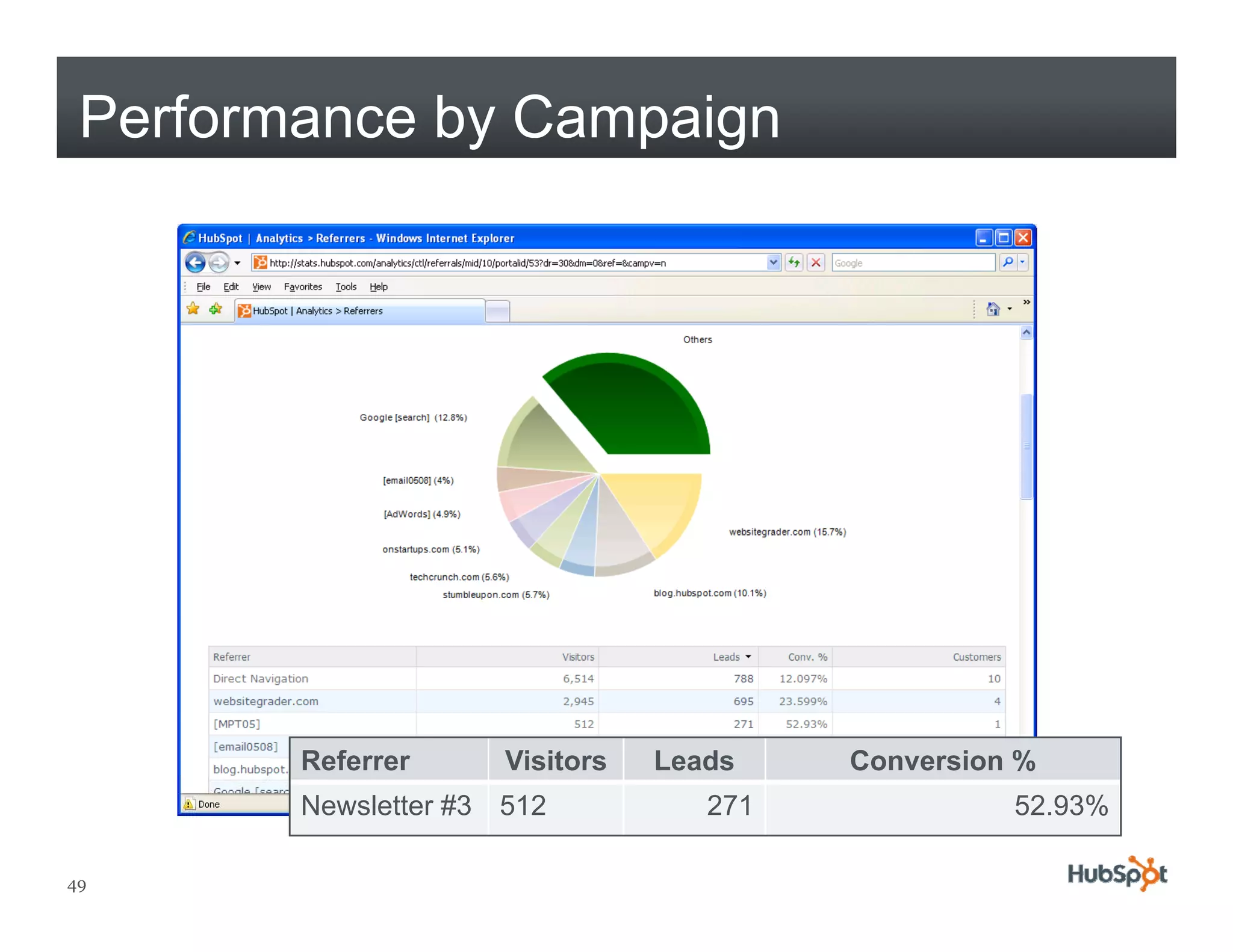This screenshot has height=952, width=1233.
Task: Click the onstartups.com (5.1%) chart label
Action: pyautogui.click(x=431, y=549)
